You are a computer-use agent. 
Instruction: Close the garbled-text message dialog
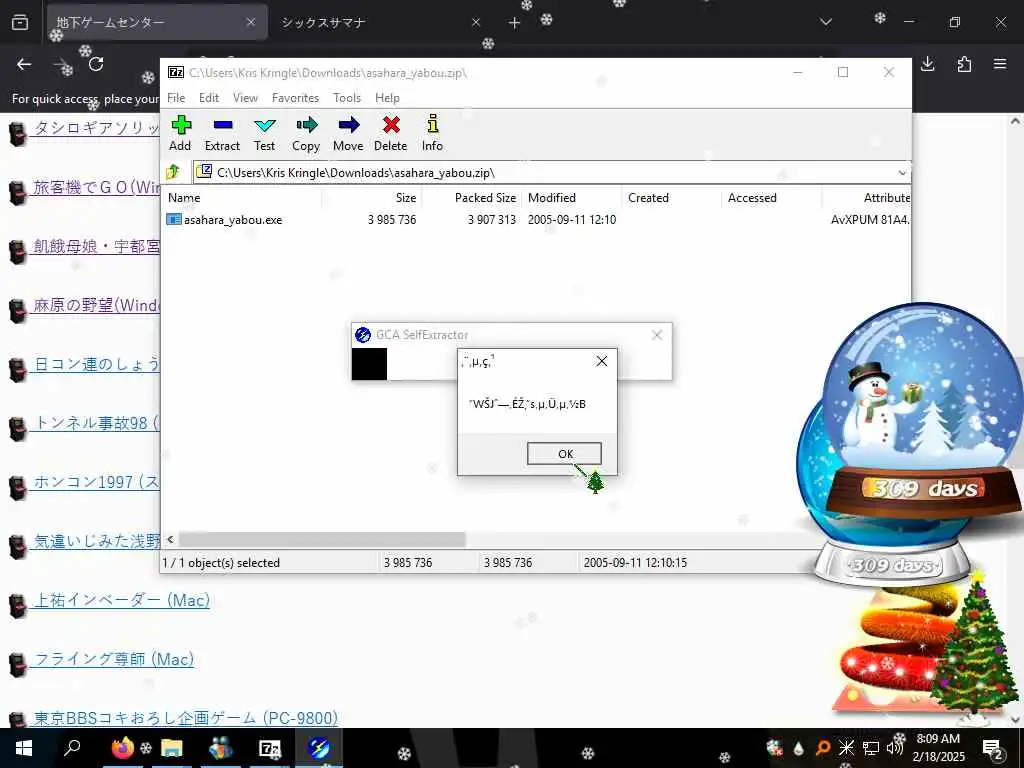[602, 361]
